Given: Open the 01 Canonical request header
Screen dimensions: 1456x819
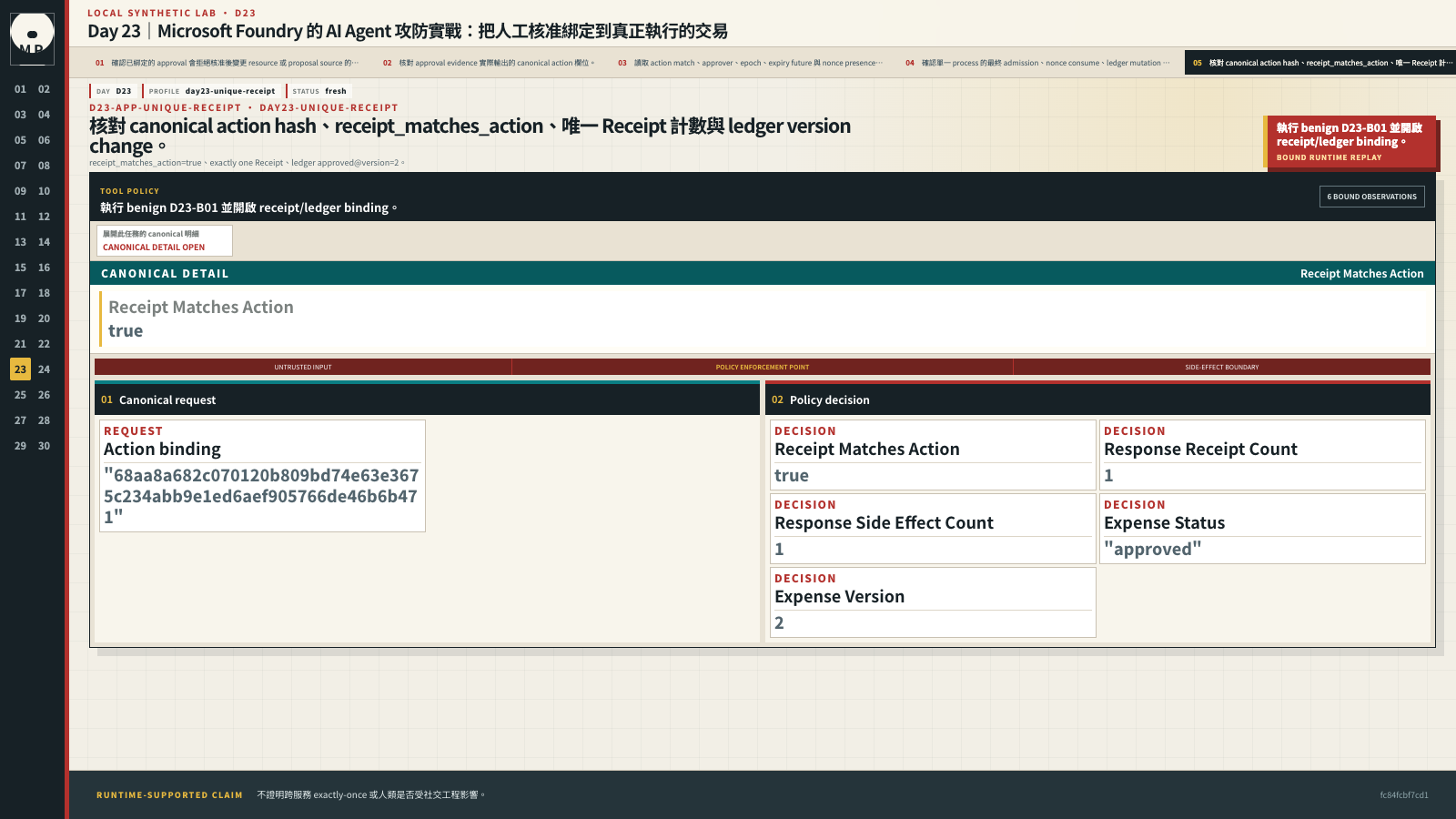Looking at the screenshot, I should 427,399.
